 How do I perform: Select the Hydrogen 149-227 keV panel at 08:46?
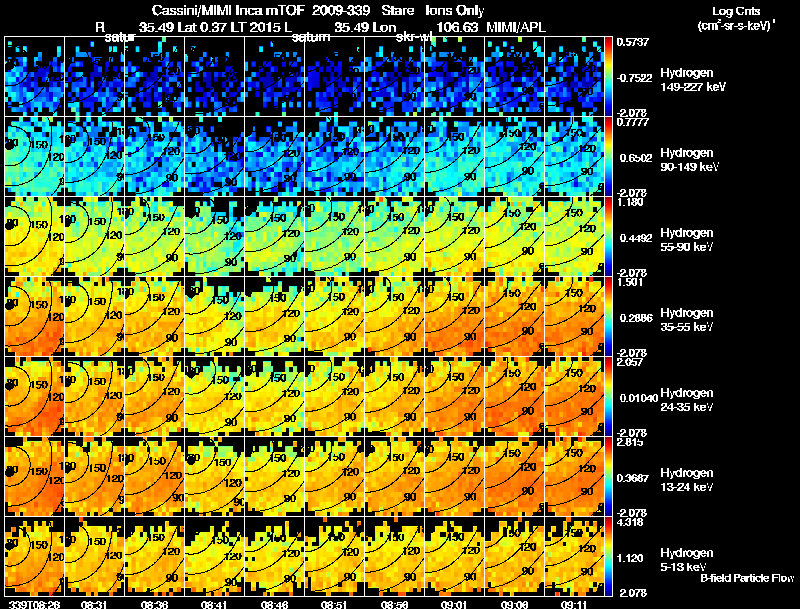point(275,76)
